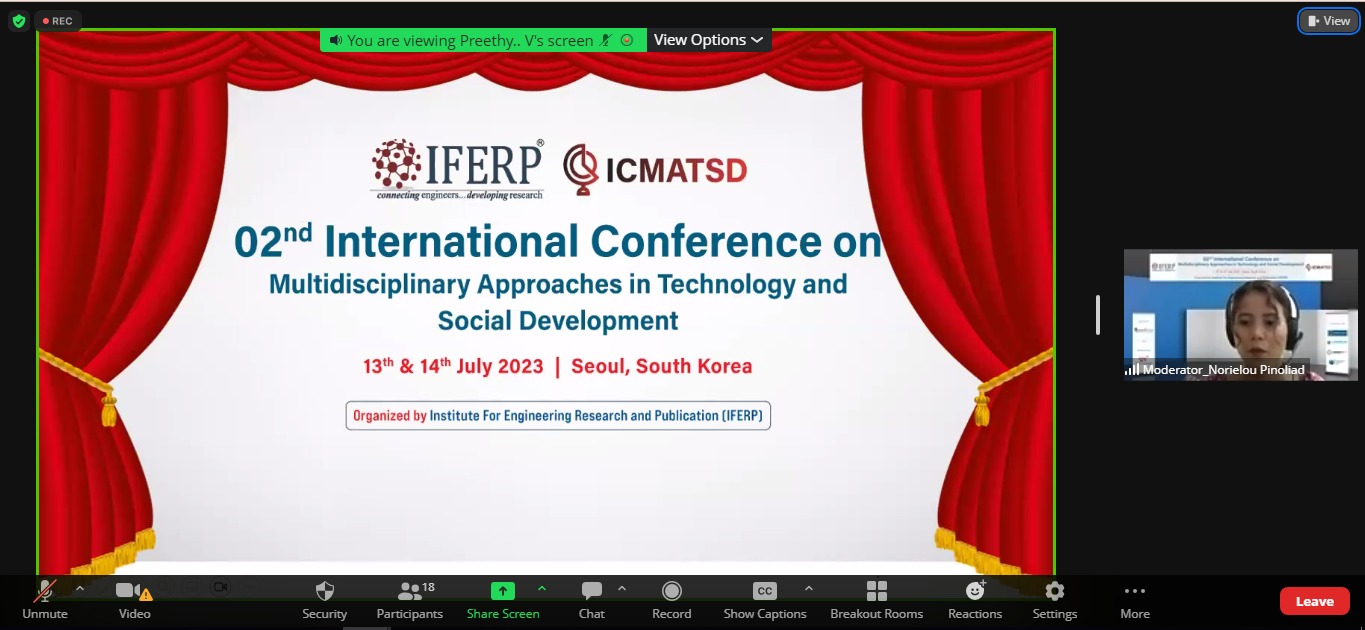This screenshot has height=630, width=1365.
Task: Open Zoom Settings gear
Action: click(x=1055, y=600)
